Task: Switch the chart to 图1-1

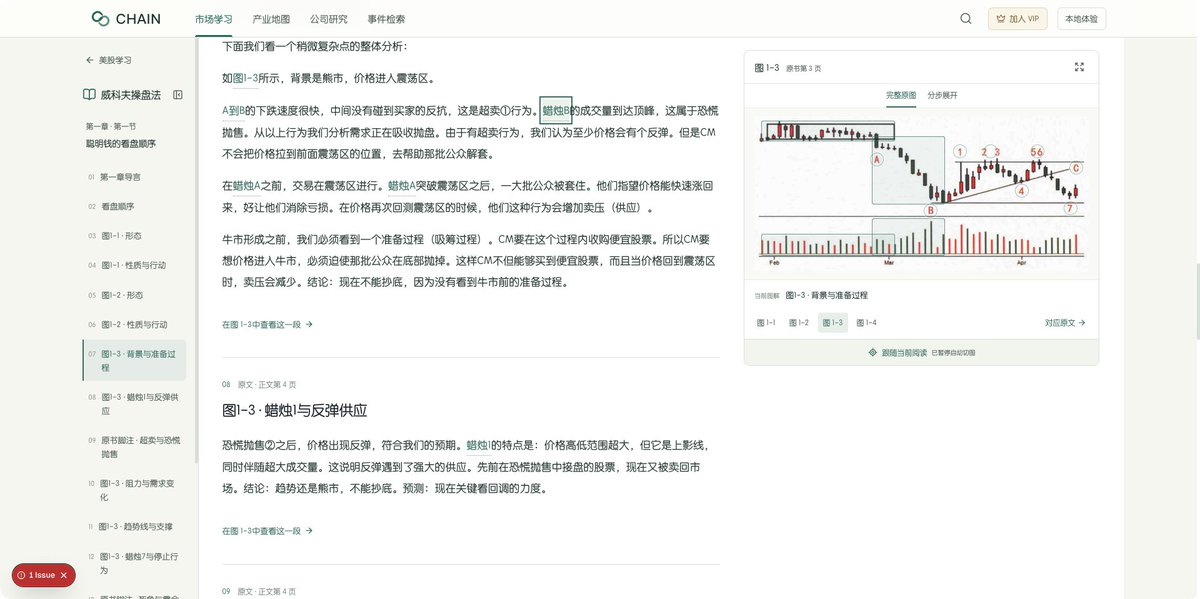Action: tap(766, 323)
